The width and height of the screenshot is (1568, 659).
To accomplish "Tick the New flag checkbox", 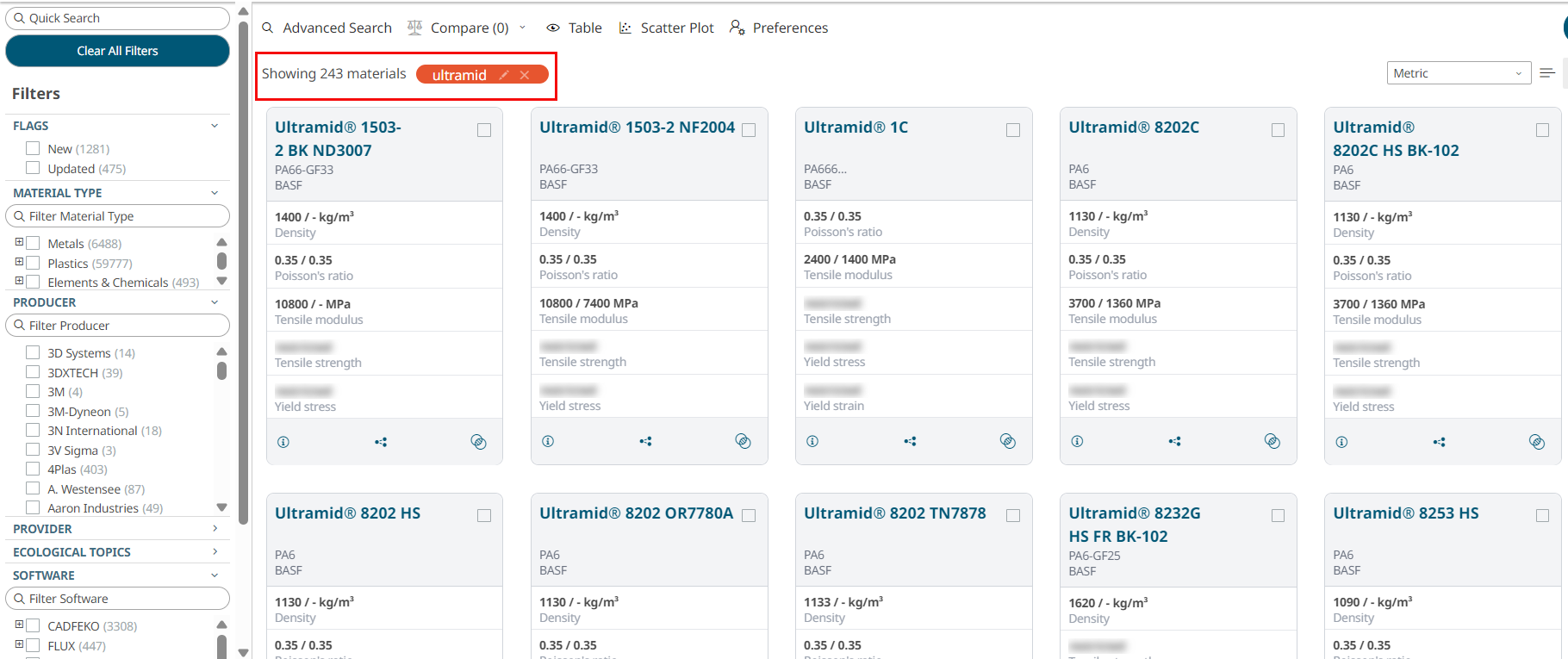I will 33,148.
